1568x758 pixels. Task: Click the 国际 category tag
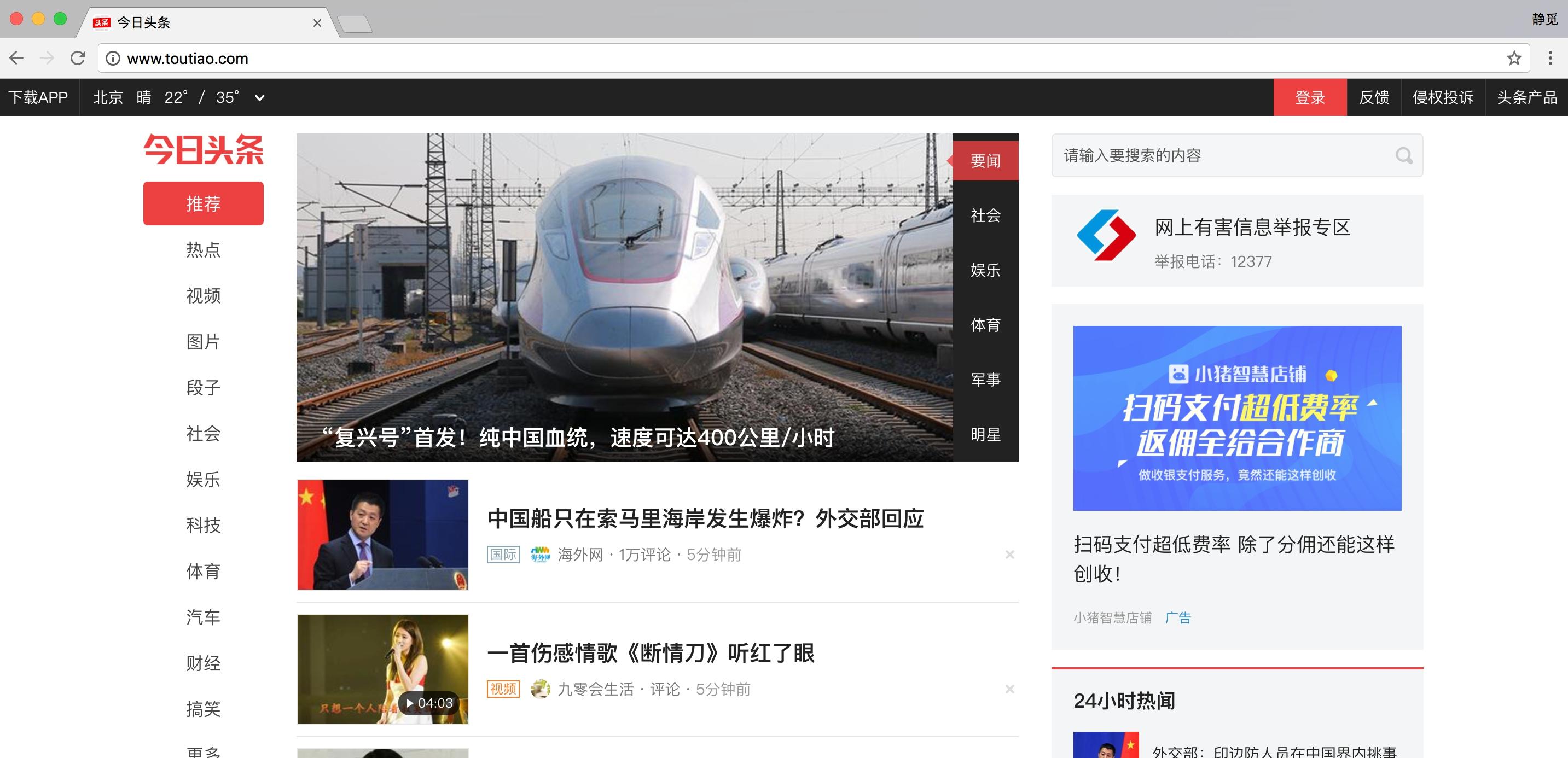pyautogui.click(x=503, y=554)
